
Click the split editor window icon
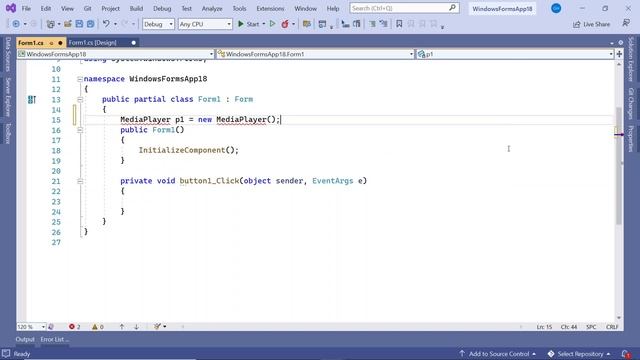point(619,54)
